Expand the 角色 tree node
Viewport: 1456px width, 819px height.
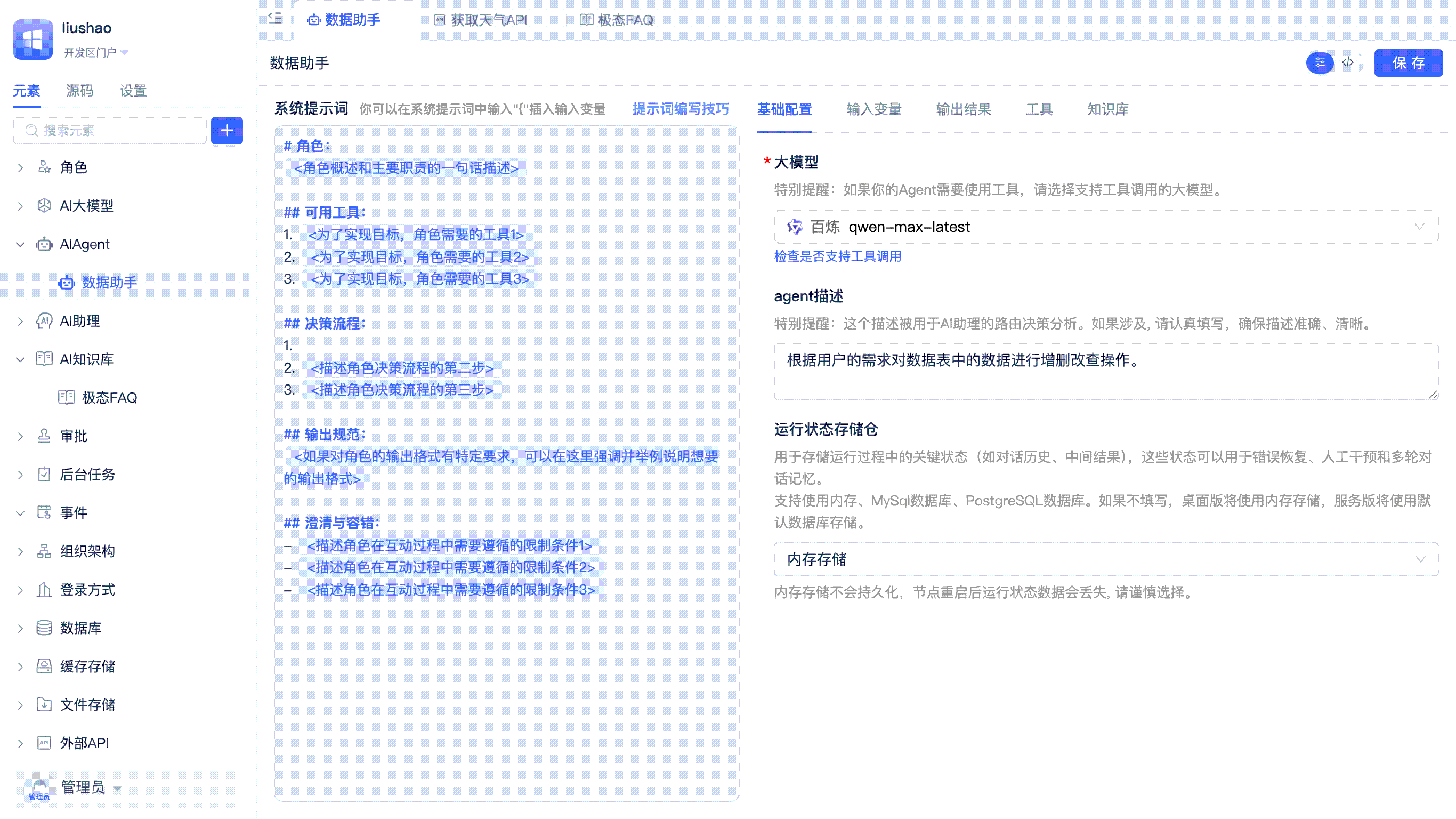[20, 168]
